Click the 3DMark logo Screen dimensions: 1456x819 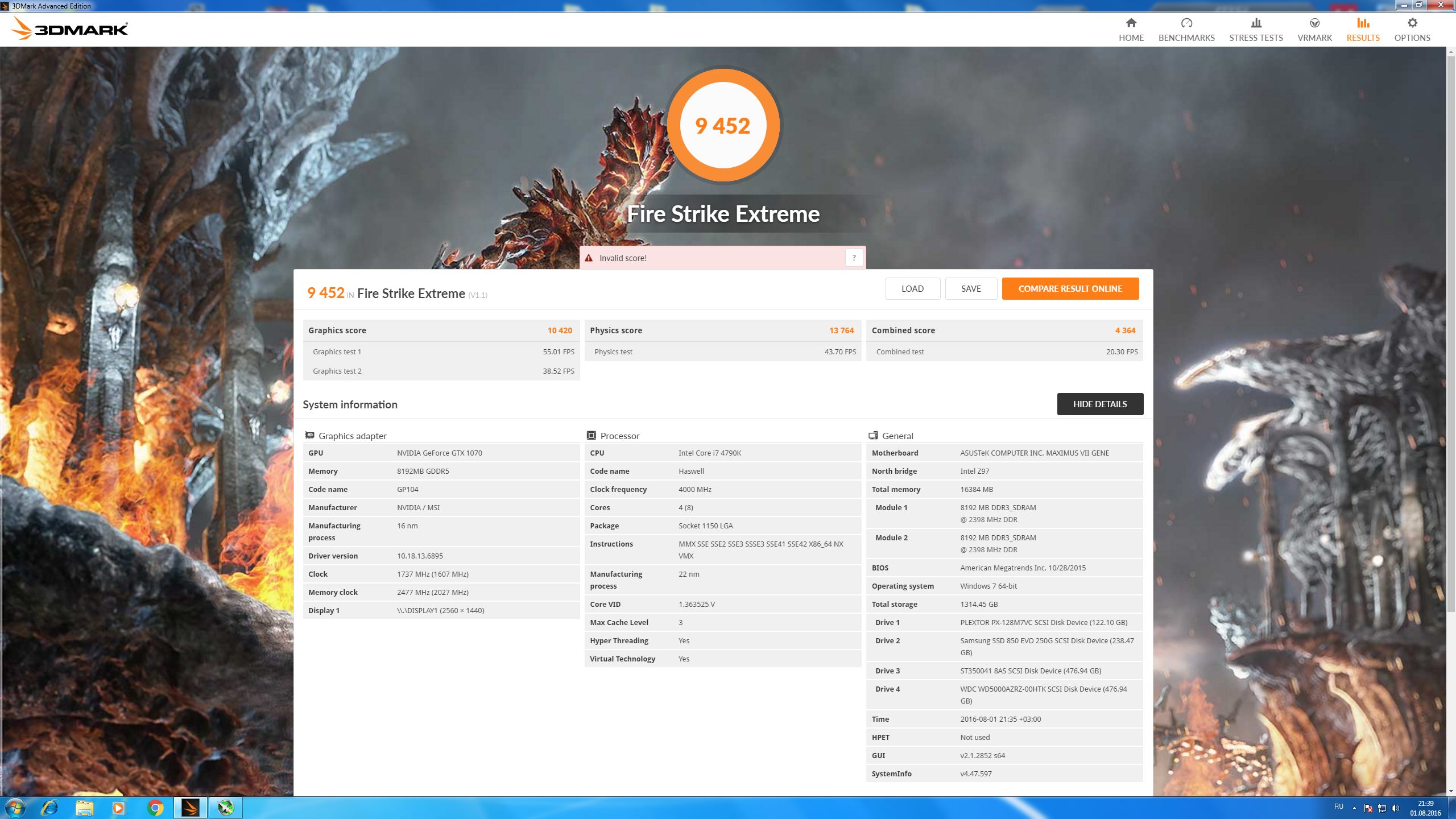click(70, 28)
